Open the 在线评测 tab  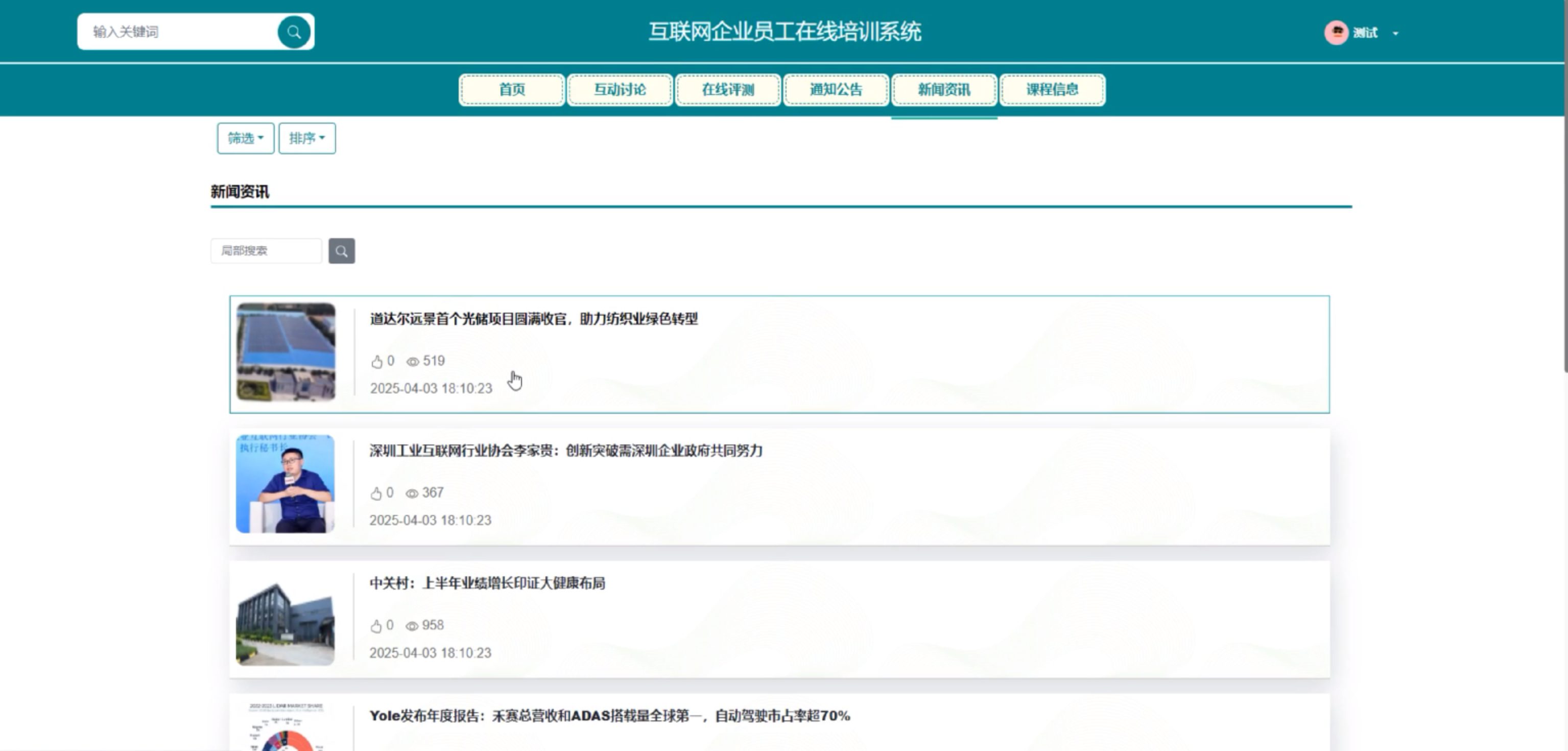tap(727, 89)
